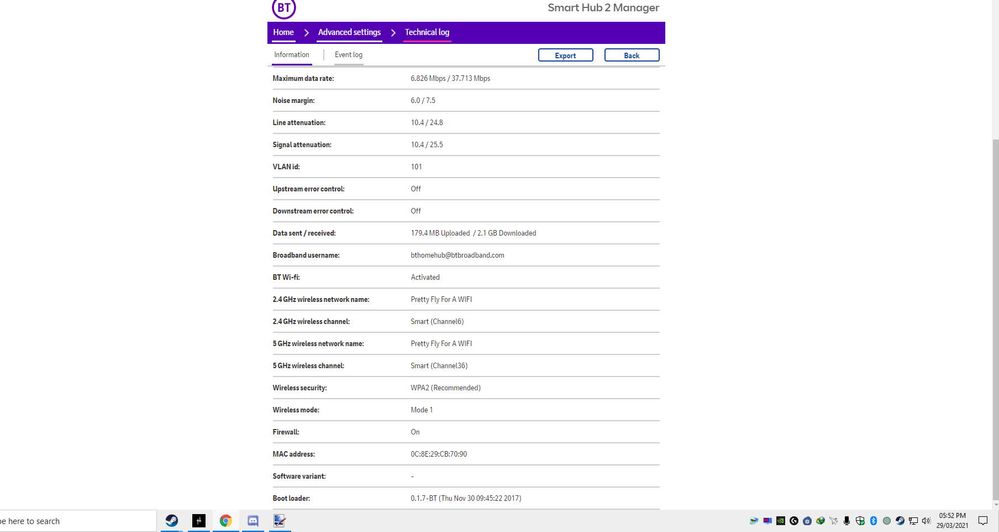Click the taskbar clock and date
Image resolution: width=999 pixels, height=532 pixels.
pos(952,521)
